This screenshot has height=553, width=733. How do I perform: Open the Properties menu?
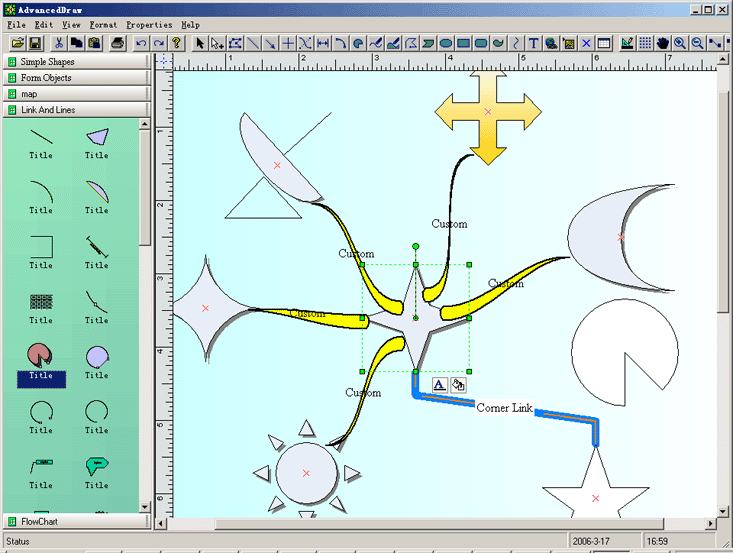[149, 25]
